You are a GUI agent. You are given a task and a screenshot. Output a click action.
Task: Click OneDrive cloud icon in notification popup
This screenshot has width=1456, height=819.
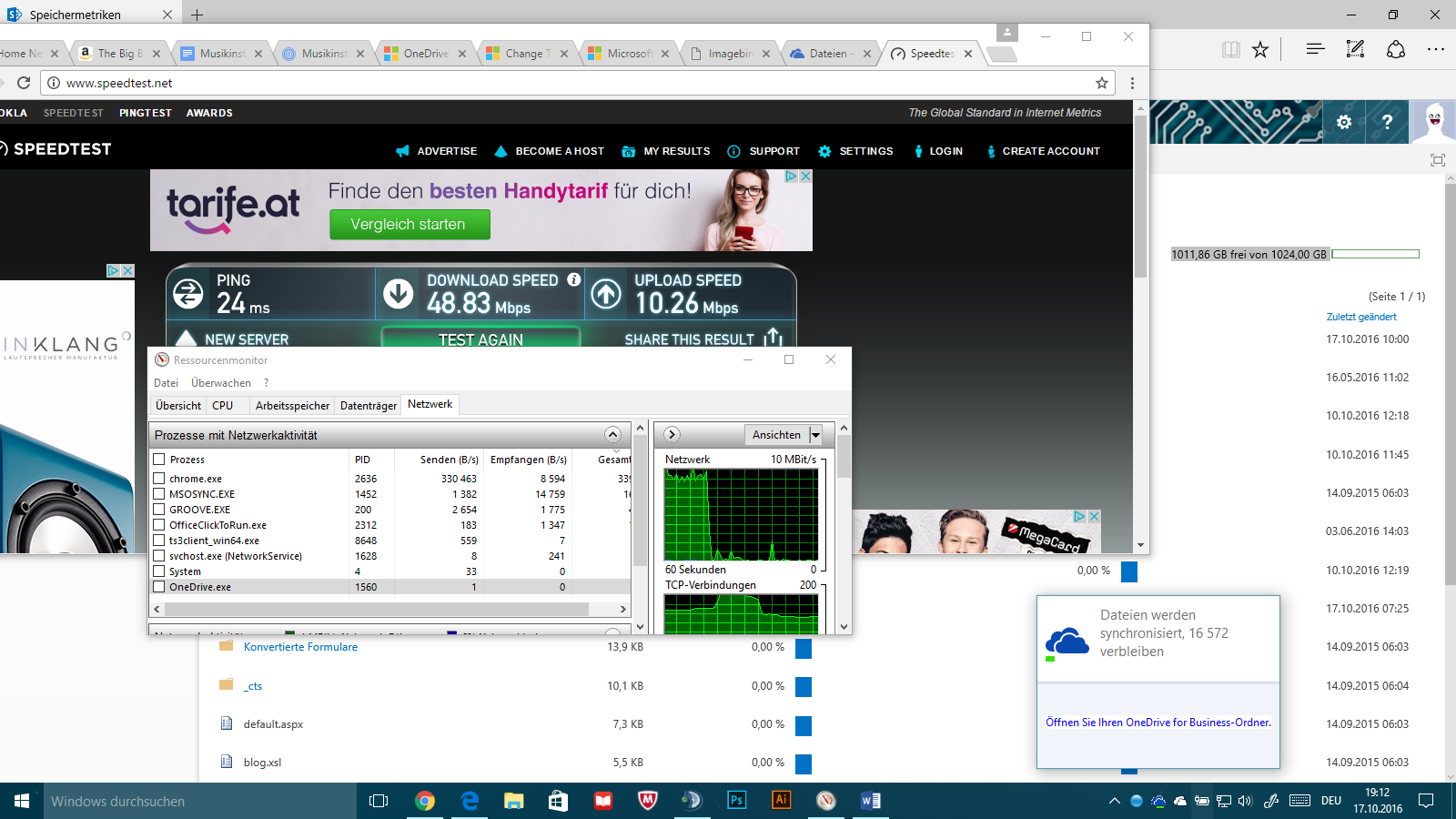click(x=1067, y=642)
